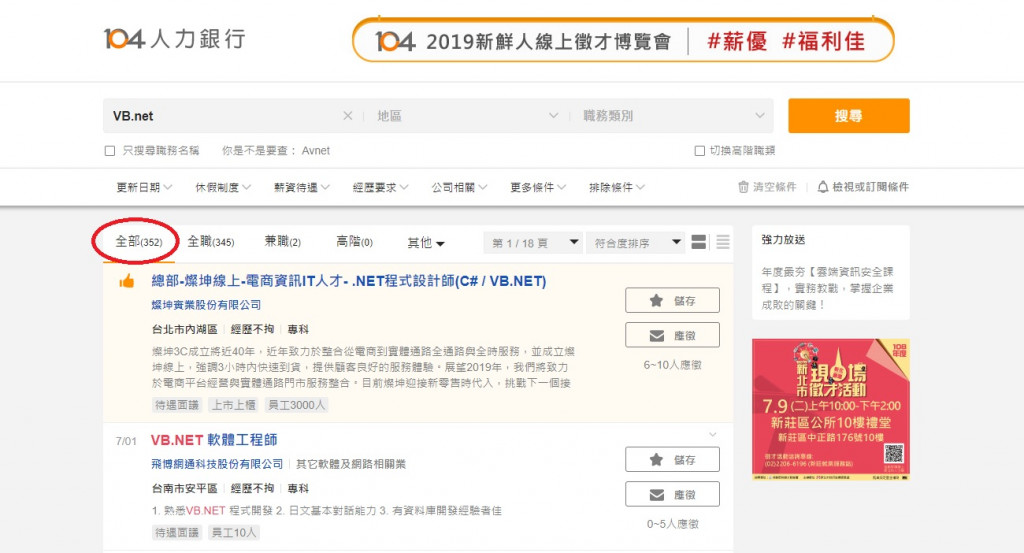
Task: Click 應徵 button for VB.NET 軟體工程師
Action: 673,495
